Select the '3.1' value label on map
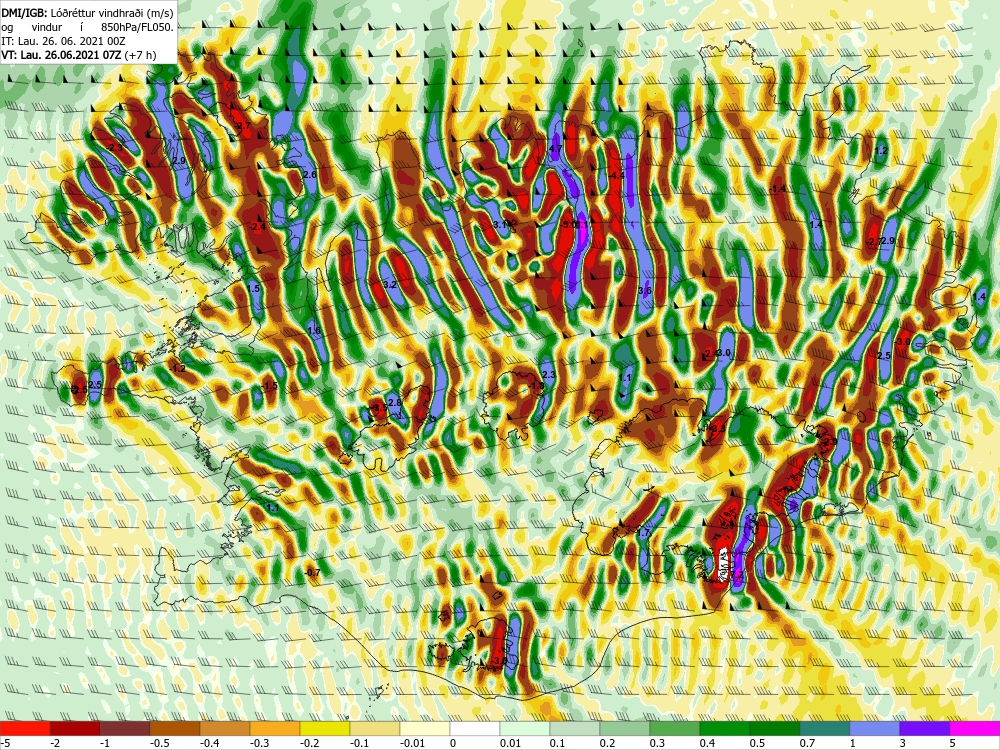This screenshot has height=750, width=1000. coord(500,224)
